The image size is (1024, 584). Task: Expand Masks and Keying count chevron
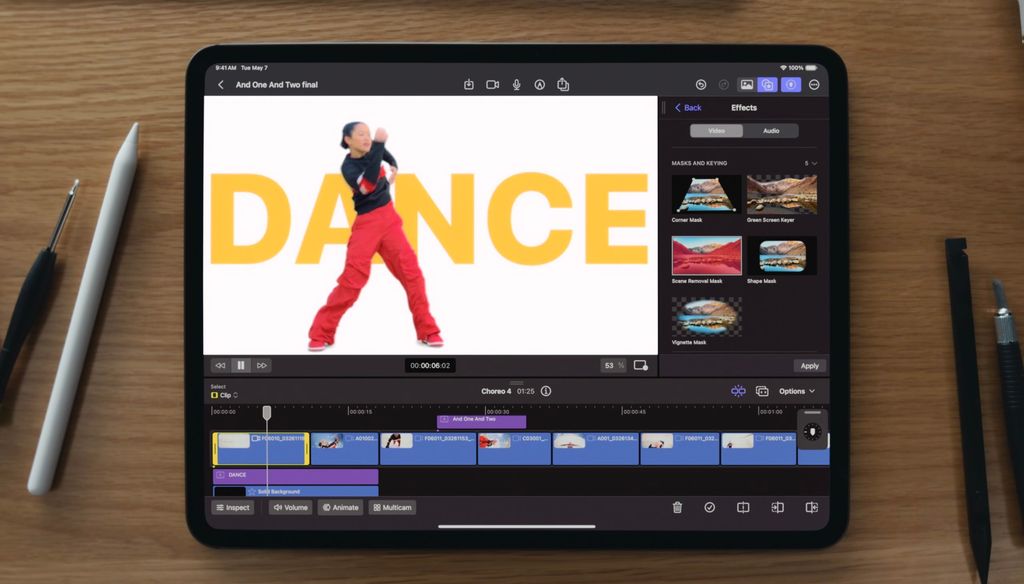pyautogui.click(x=814, y=163)
